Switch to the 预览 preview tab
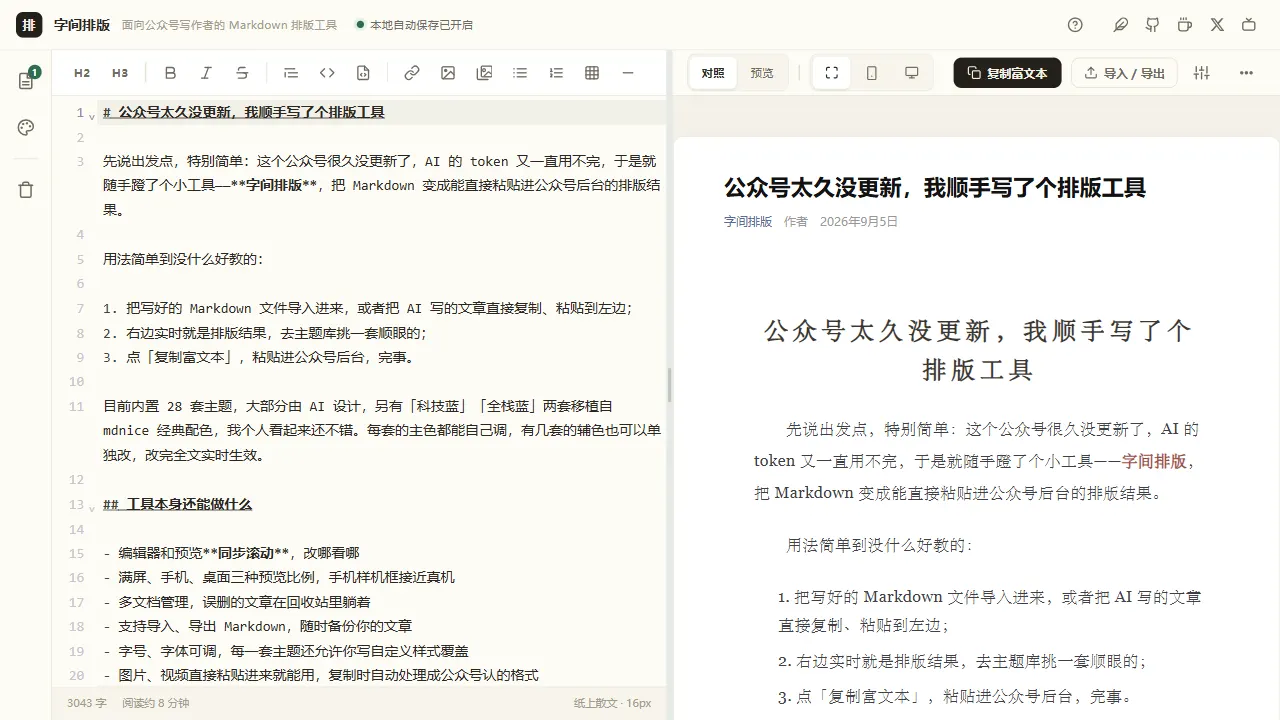Image resolution: width=1280 pixels, height=720 pixels. [x=762, y=73]
